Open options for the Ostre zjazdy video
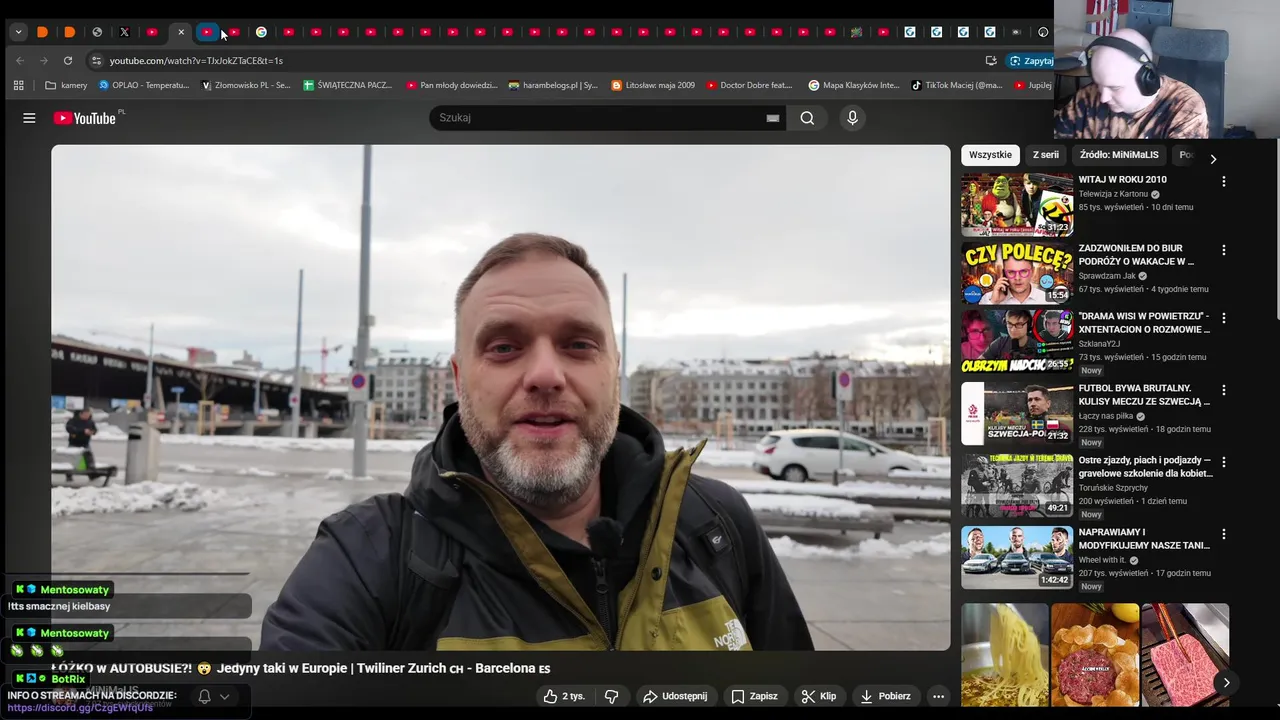Screen dimensions: 1280x720 1223,462
